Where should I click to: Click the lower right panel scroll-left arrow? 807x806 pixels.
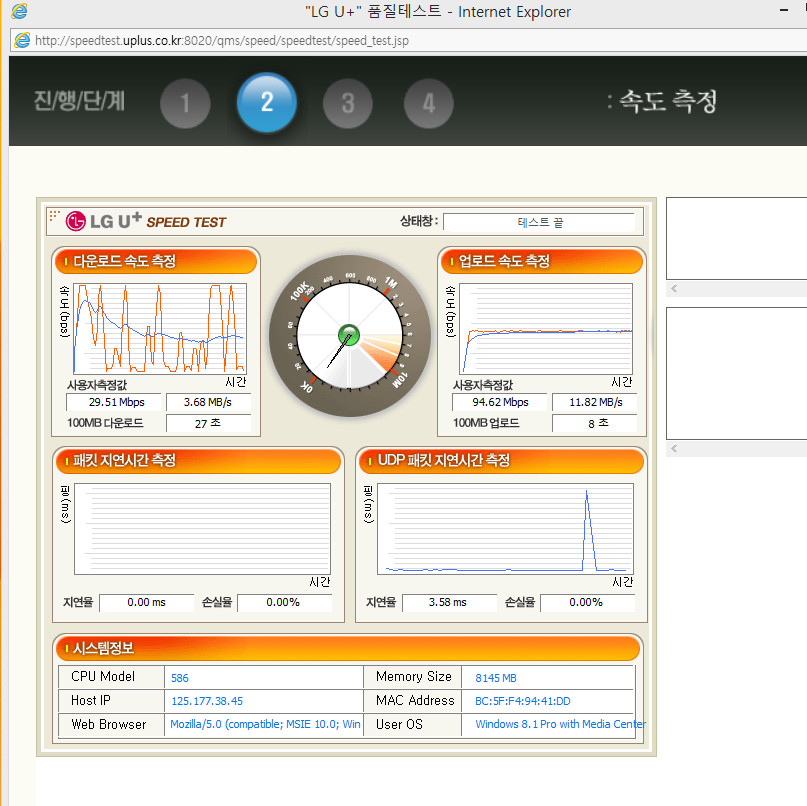coord(674,449)
